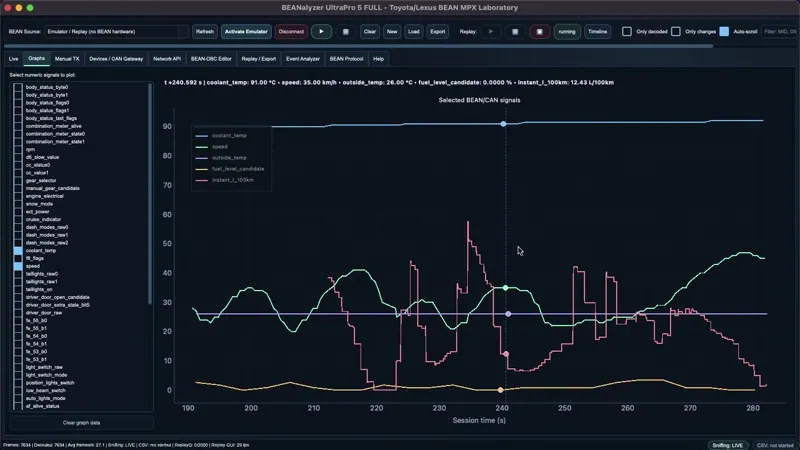The width and height of the screenshot is (800, 450).
Task: Switch to the Network API tab
Action: (x=167, y=59)
